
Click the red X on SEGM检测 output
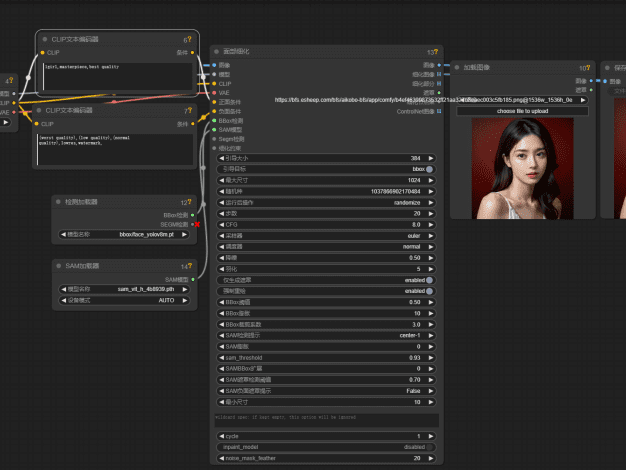point(197,224)
